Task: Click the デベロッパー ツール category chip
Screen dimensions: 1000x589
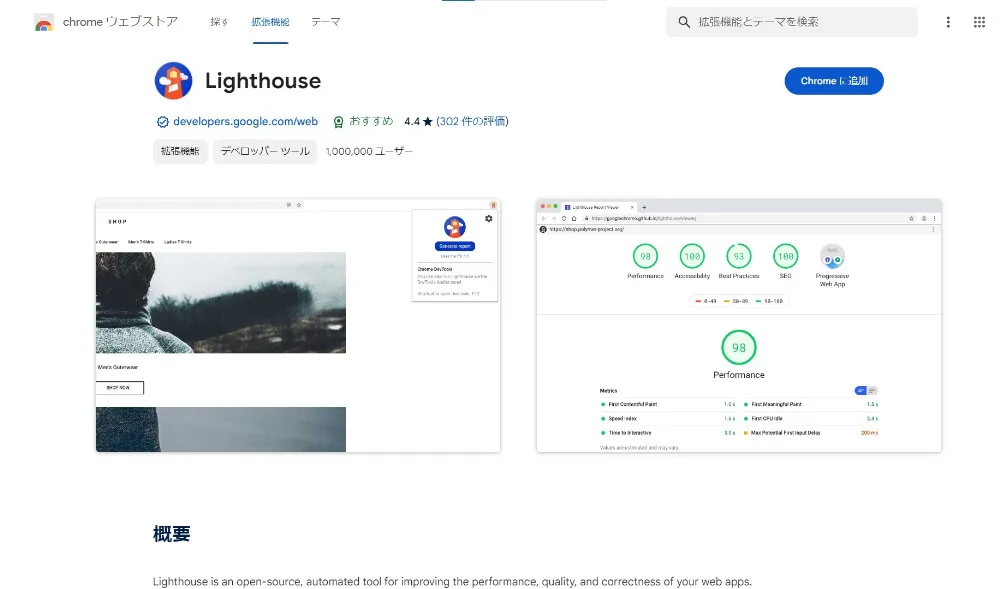Action: pos(265,151)
